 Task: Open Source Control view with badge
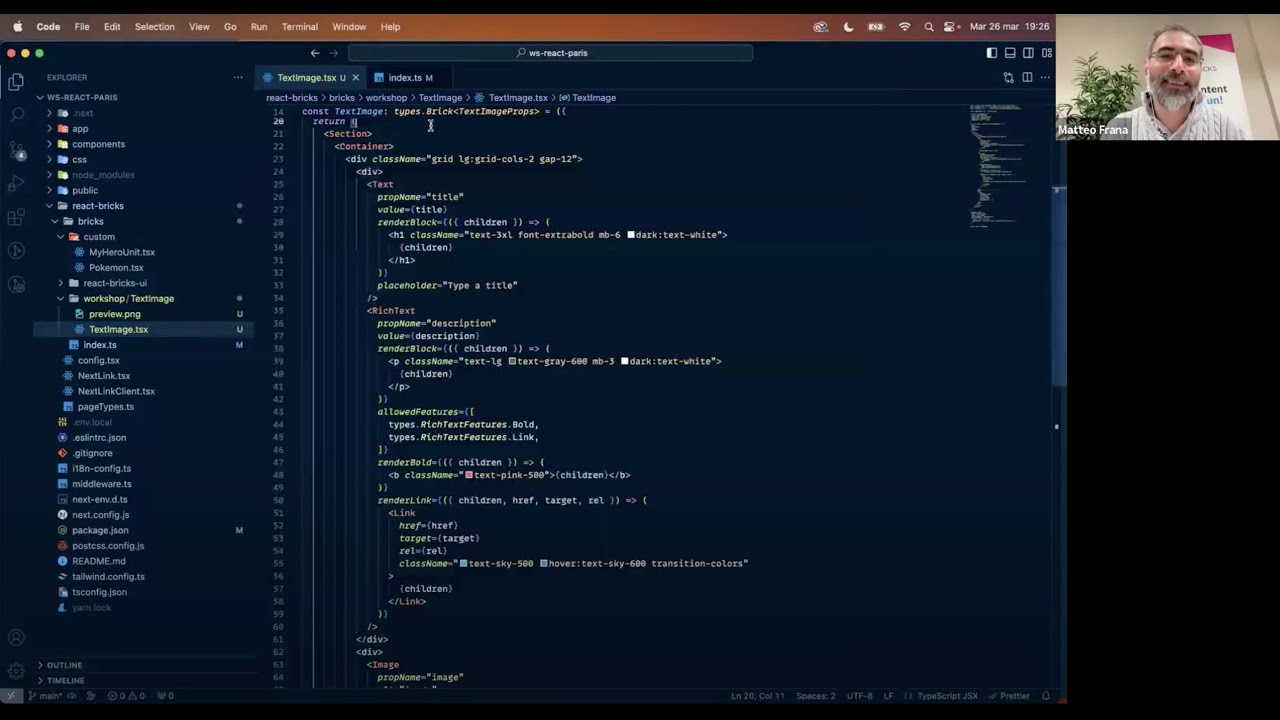coord(16,150)
